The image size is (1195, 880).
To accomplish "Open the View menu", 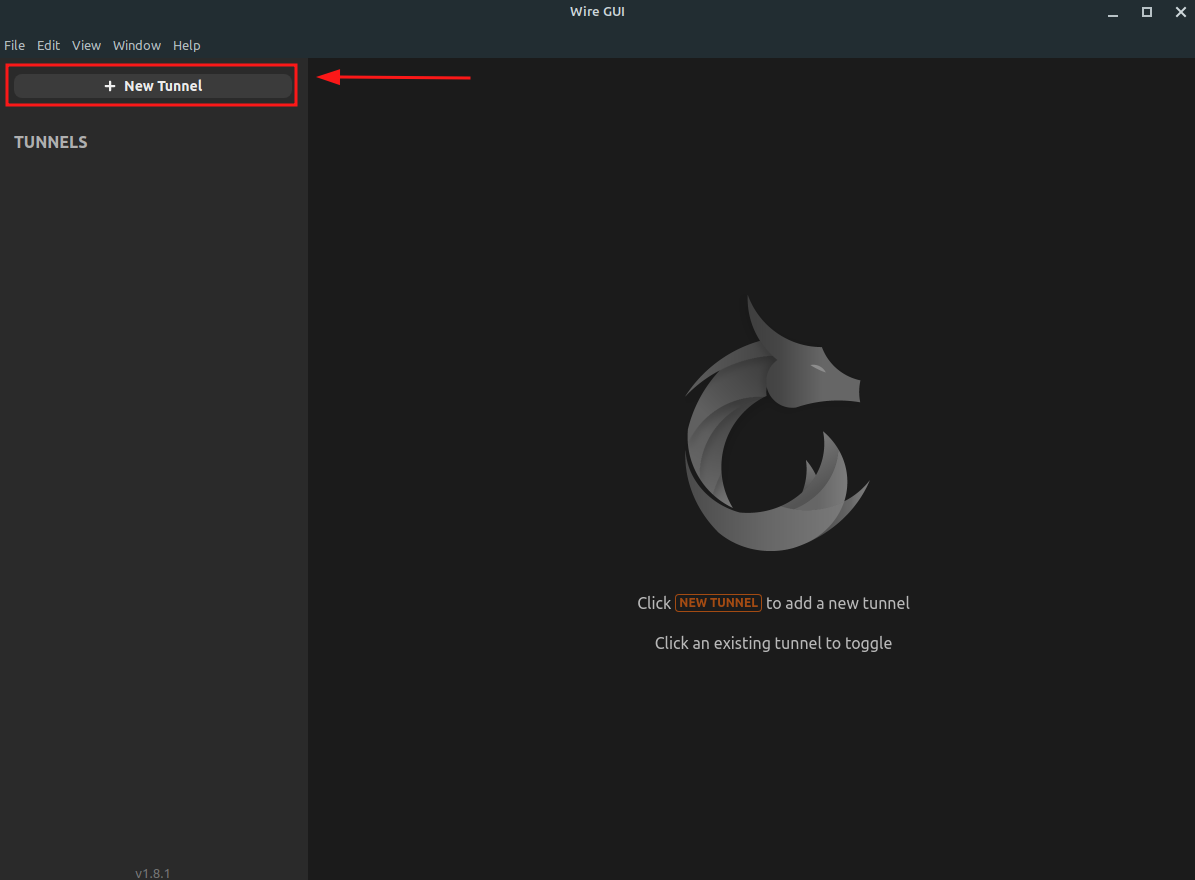I will pyautogui.click(x=86, y=45).
